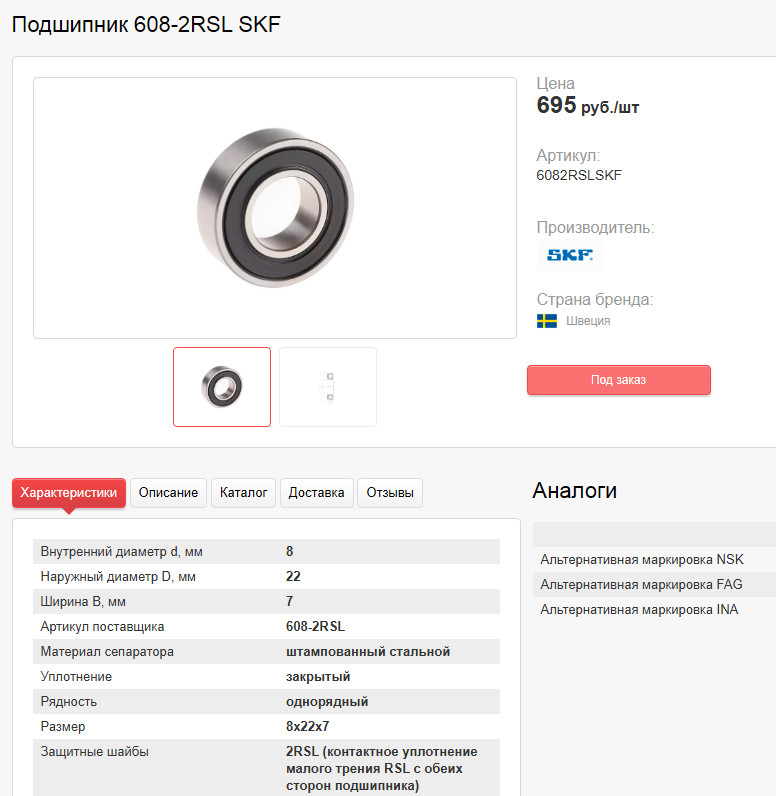
Task: Click the Под заказ button
Action: pos(619,380)
